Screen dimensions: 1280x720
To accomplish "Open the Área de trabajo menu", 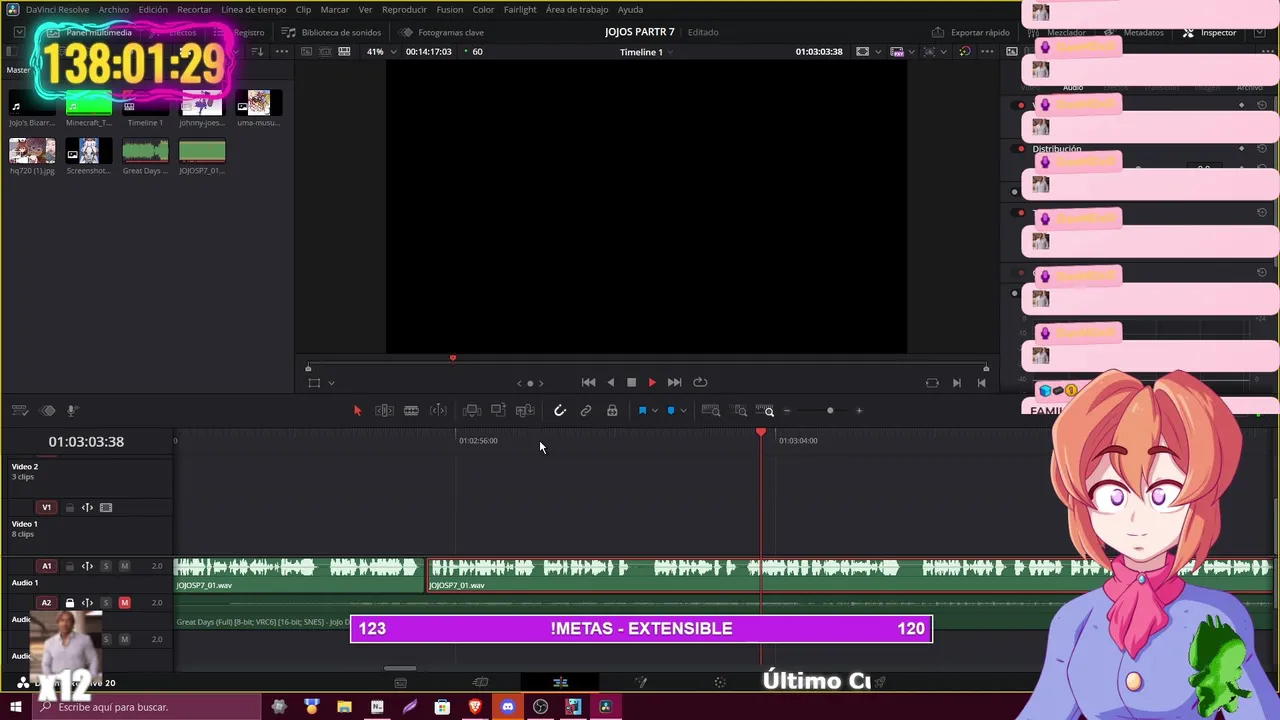I will click(x=577, y=9).
